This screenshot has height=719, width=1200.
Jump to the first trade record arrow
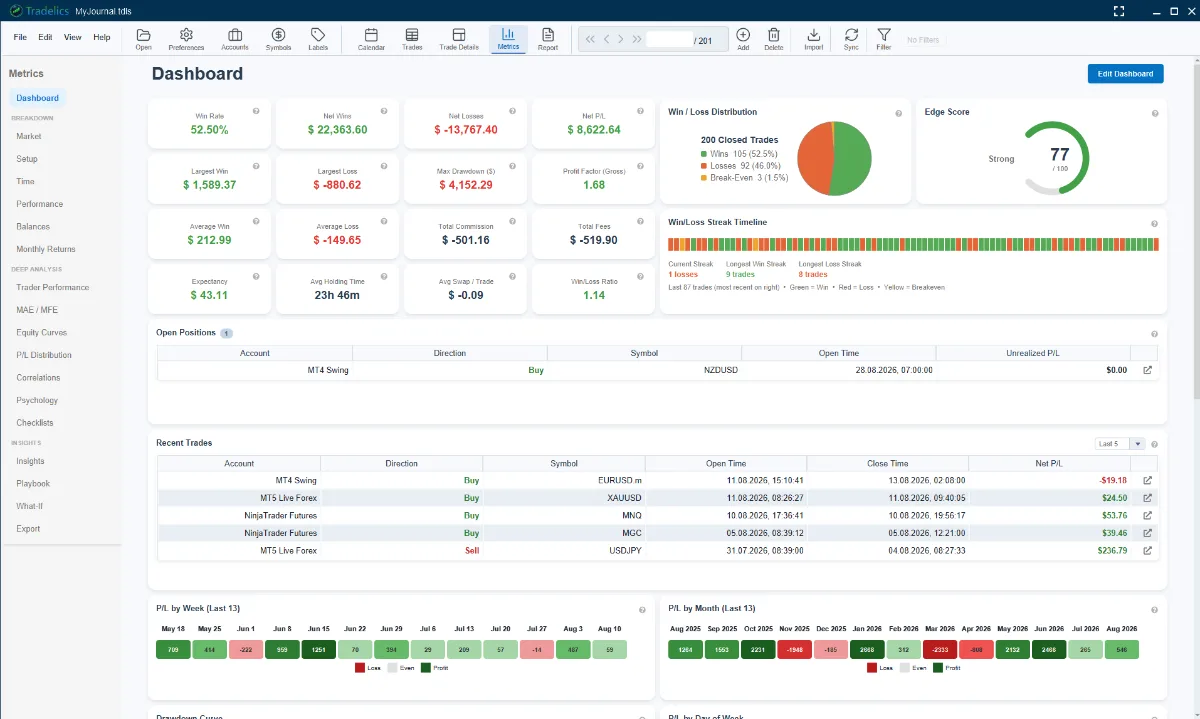click(590, 39)
